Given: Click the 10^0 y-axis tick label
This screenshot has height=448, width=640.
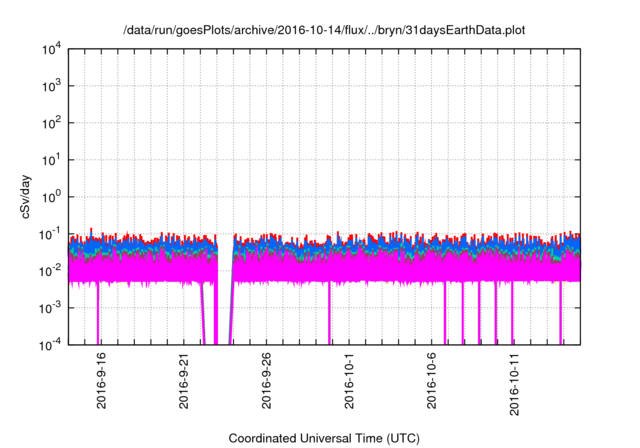Looking at the screenshot, I should coord(52,197).
